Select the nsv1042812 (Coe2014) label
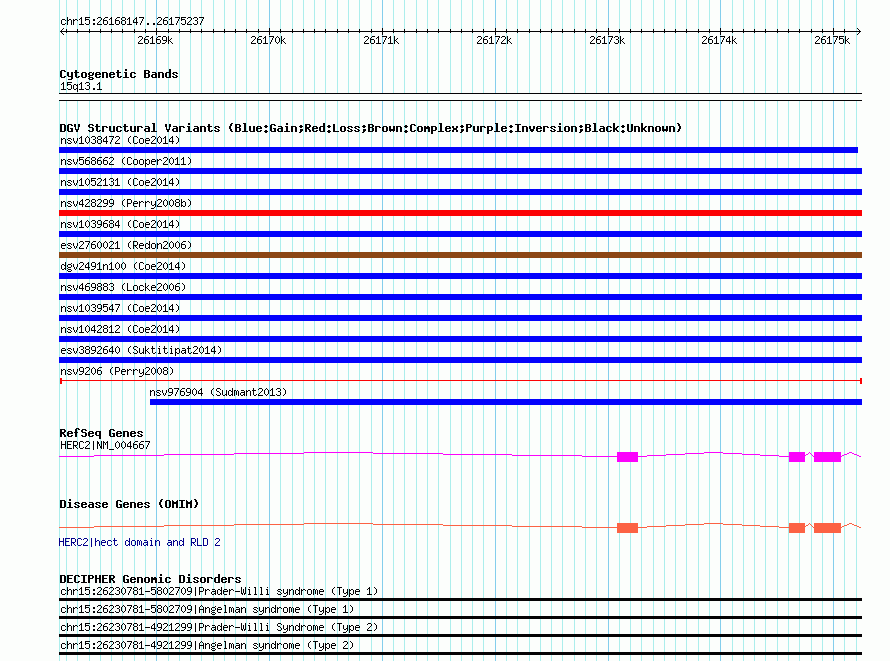 [120, 329]
